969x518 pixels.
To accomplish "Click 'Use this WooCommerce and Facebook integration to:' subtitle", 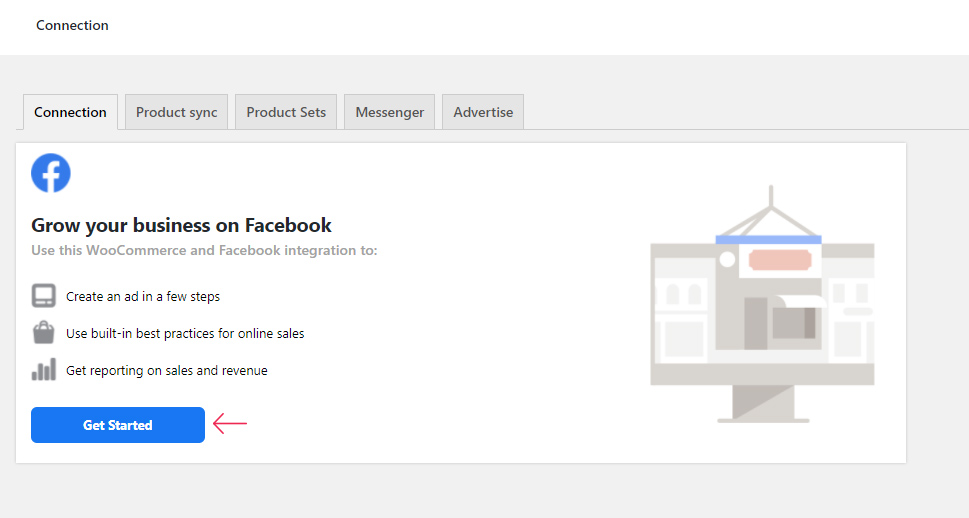I will [x=204, y=250].
